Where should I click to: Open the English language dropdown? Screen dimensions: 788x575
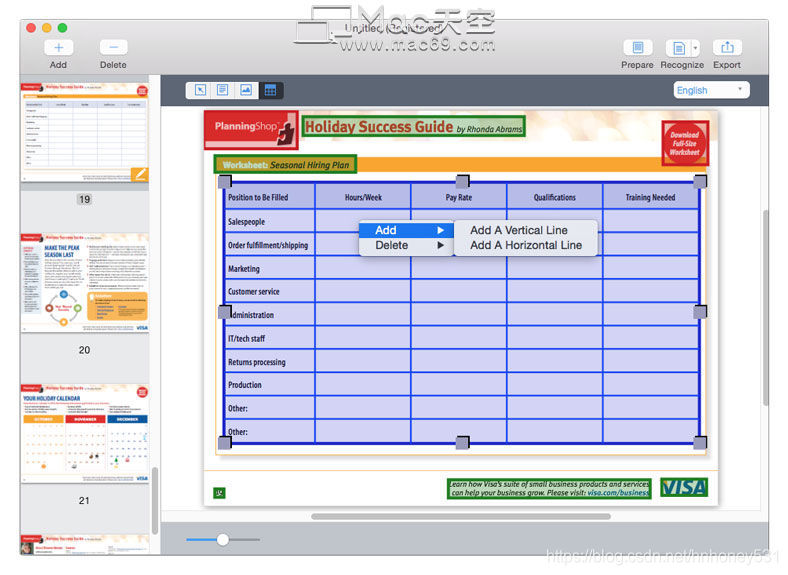(x=711, y=90)
